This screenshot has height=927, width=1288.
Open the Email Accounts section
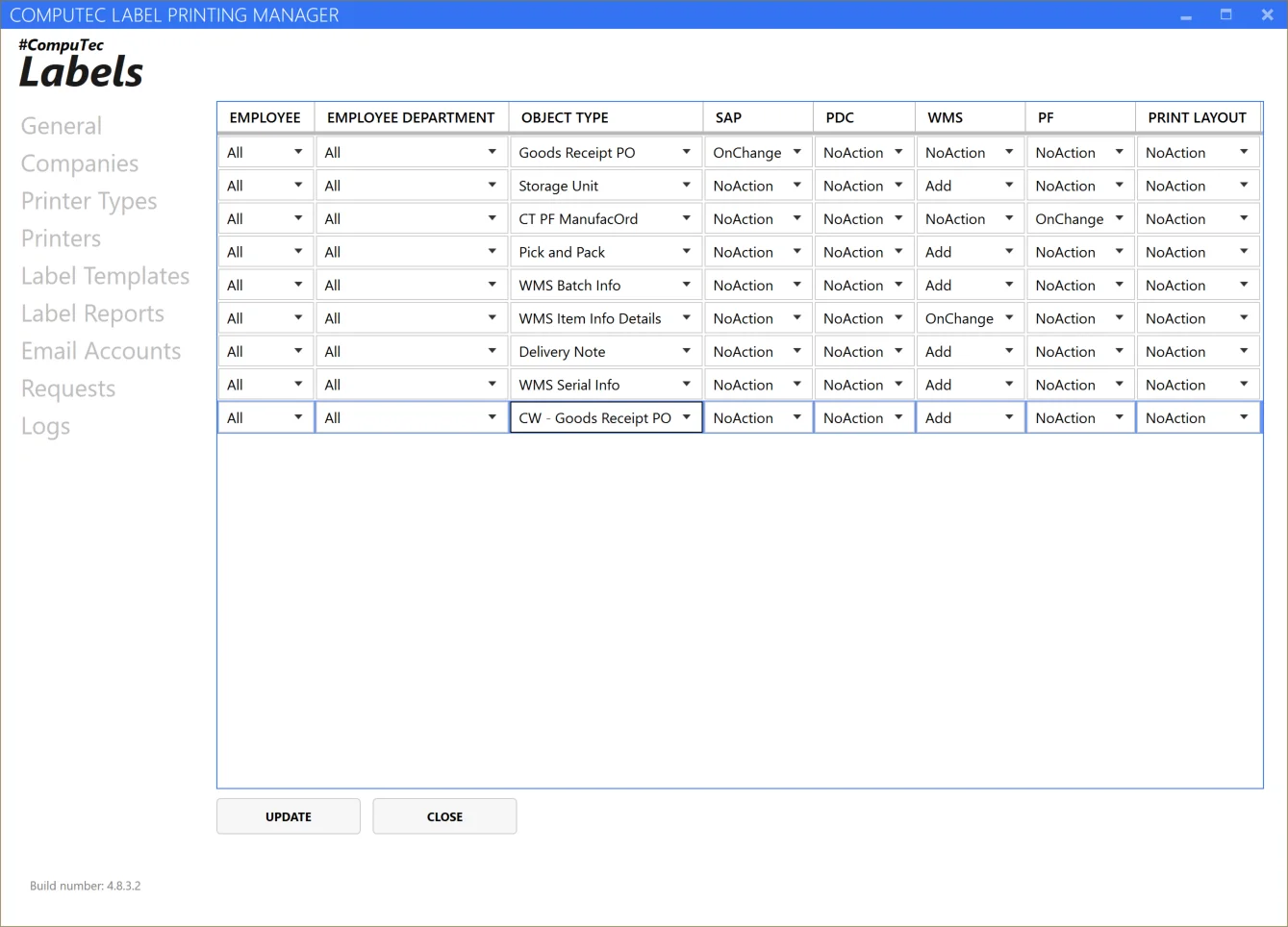[x=101, y=351]
